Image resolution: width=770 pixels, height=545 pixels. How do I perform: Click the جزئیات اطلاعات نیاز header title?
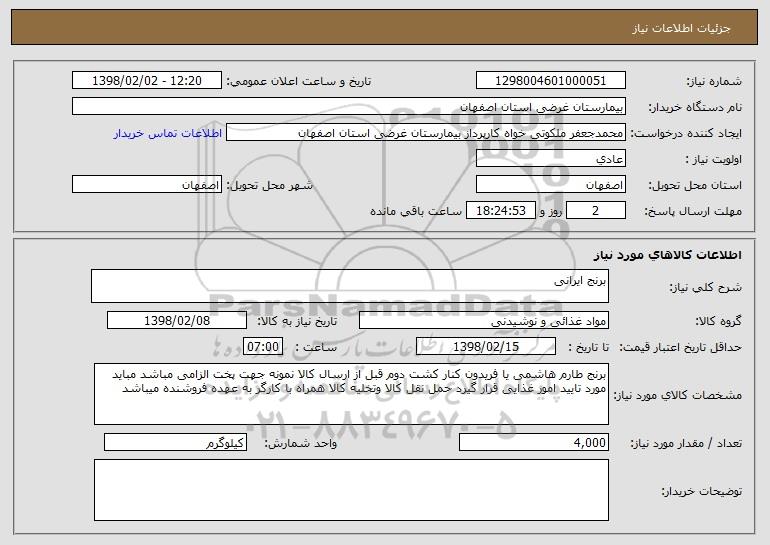[x=681, y=28]
